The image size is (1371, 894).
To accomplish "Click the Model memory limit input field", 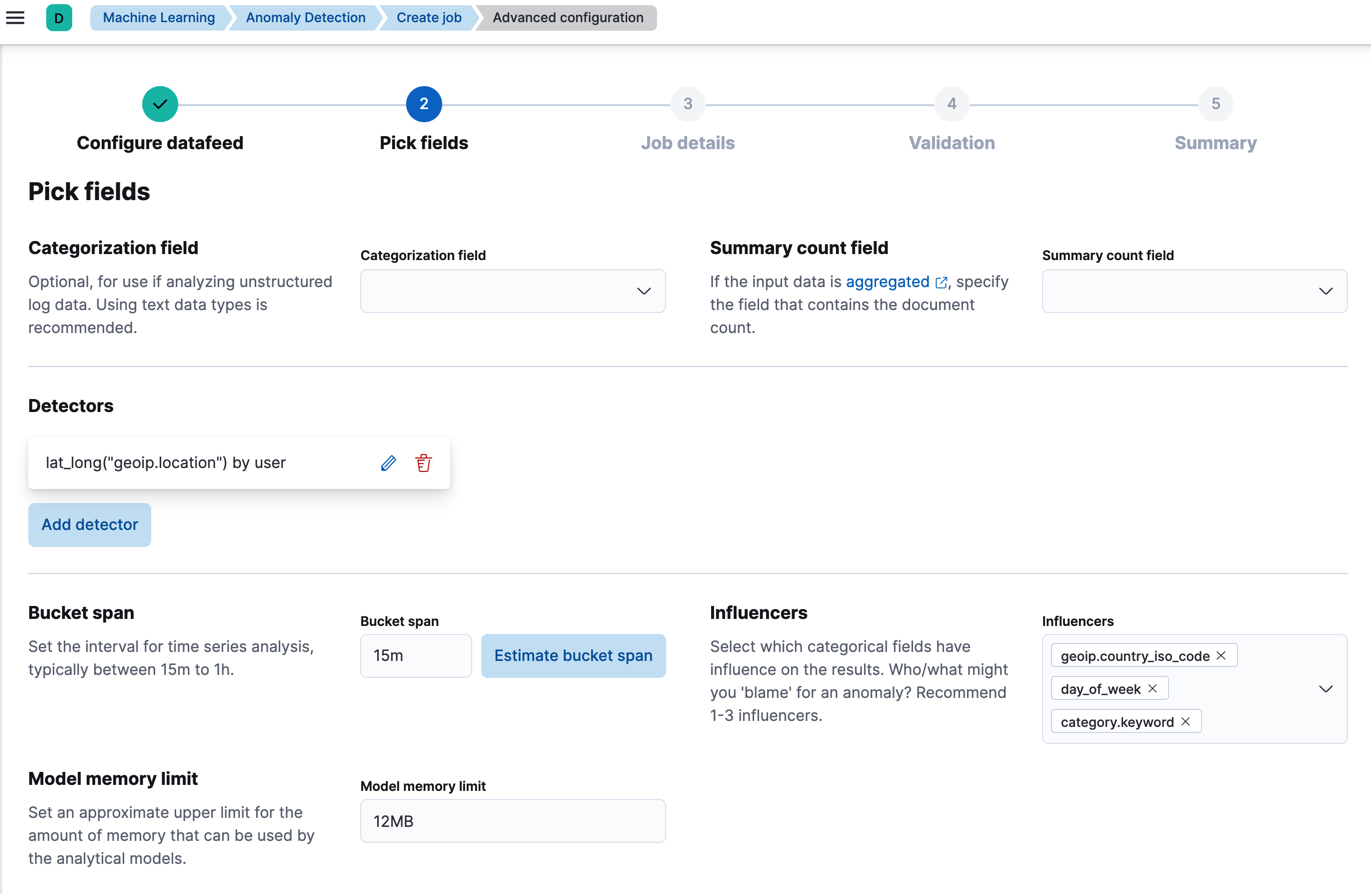I will pos(513,820).
